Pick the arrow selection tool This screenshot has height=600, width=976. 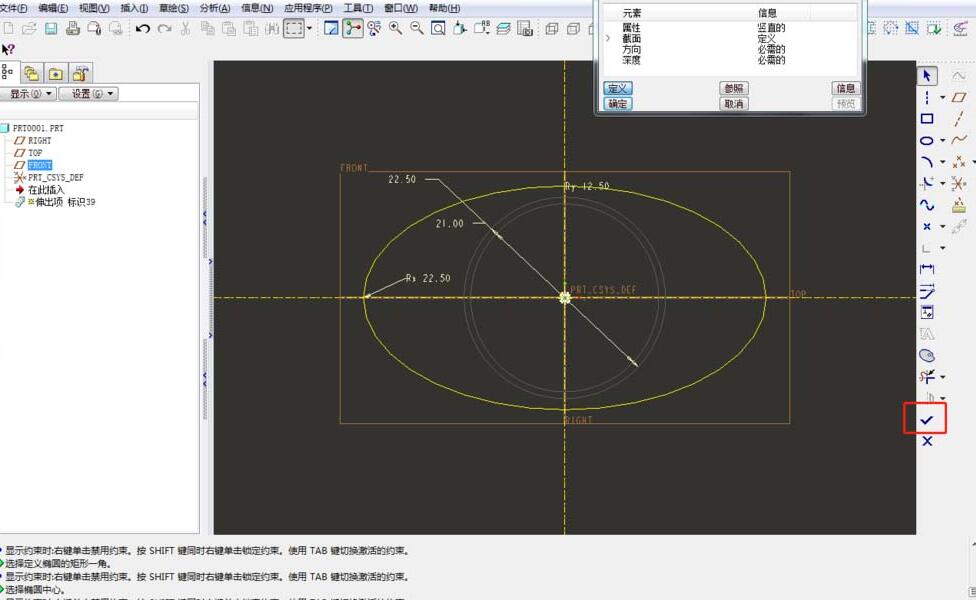tap(927, 76)
